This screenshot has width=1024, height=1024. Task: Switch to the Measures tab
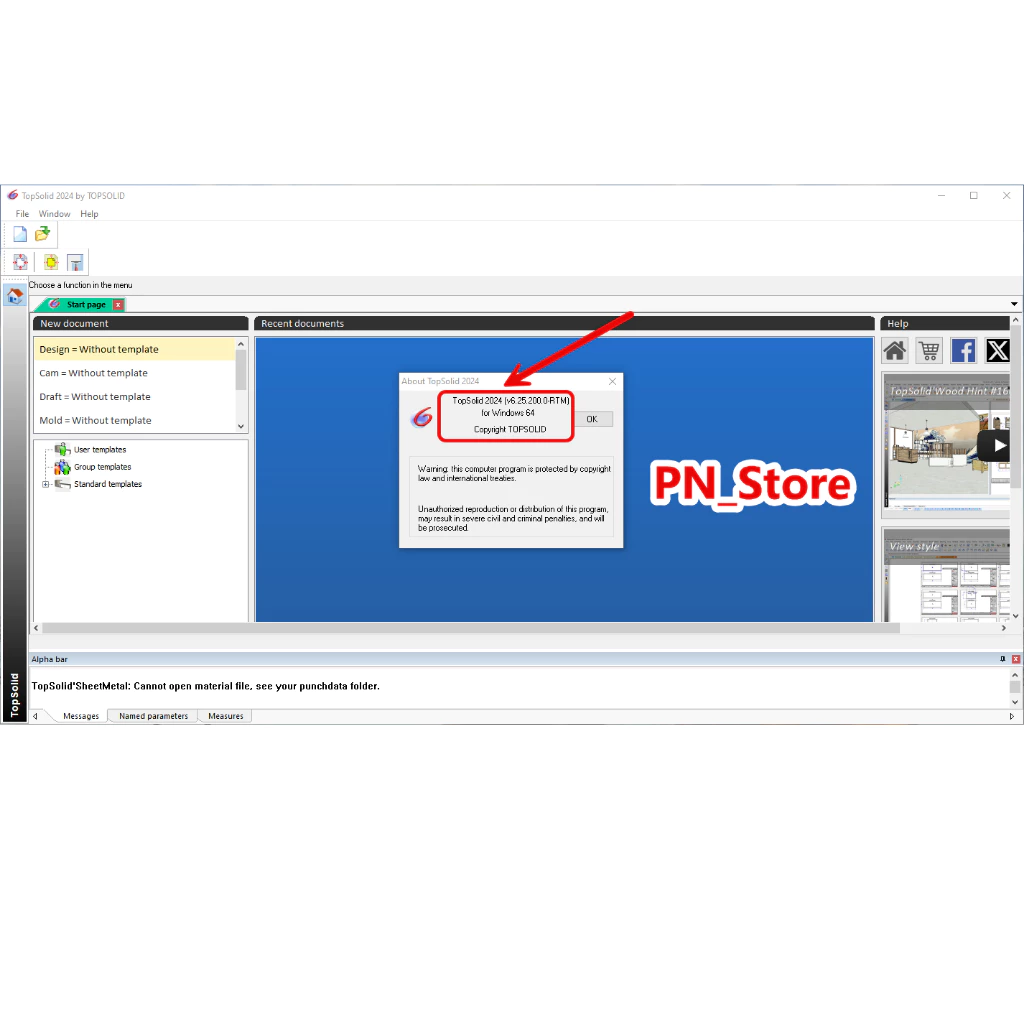point(226,716)
